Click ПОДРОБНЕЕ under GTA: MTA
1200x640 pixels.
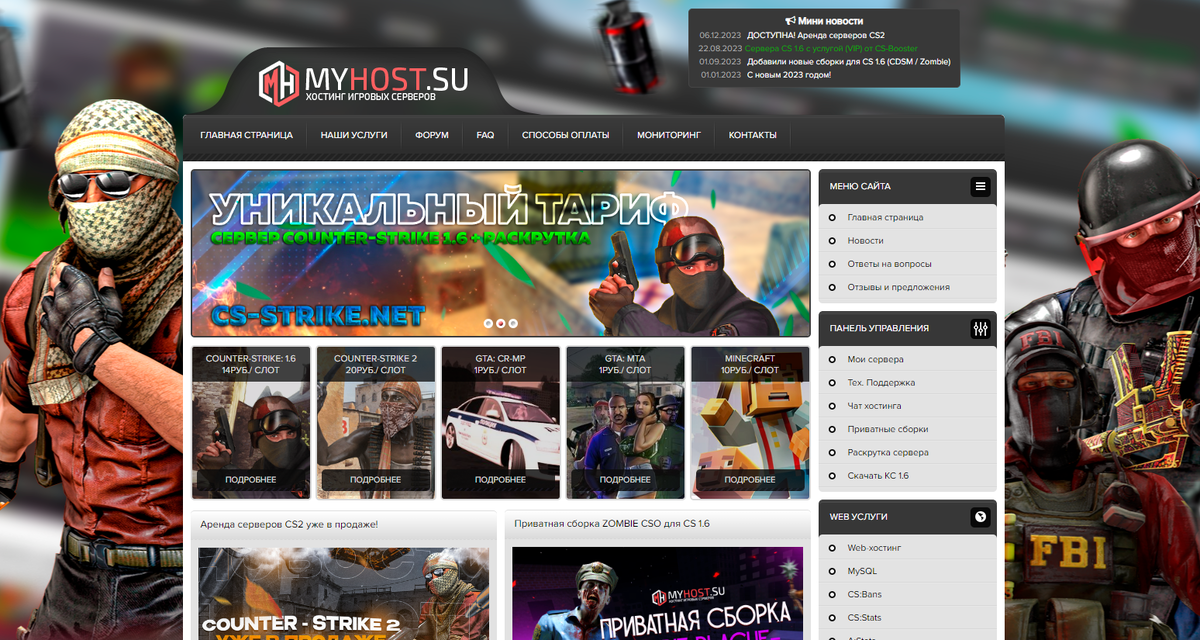(x=625, y=479)
